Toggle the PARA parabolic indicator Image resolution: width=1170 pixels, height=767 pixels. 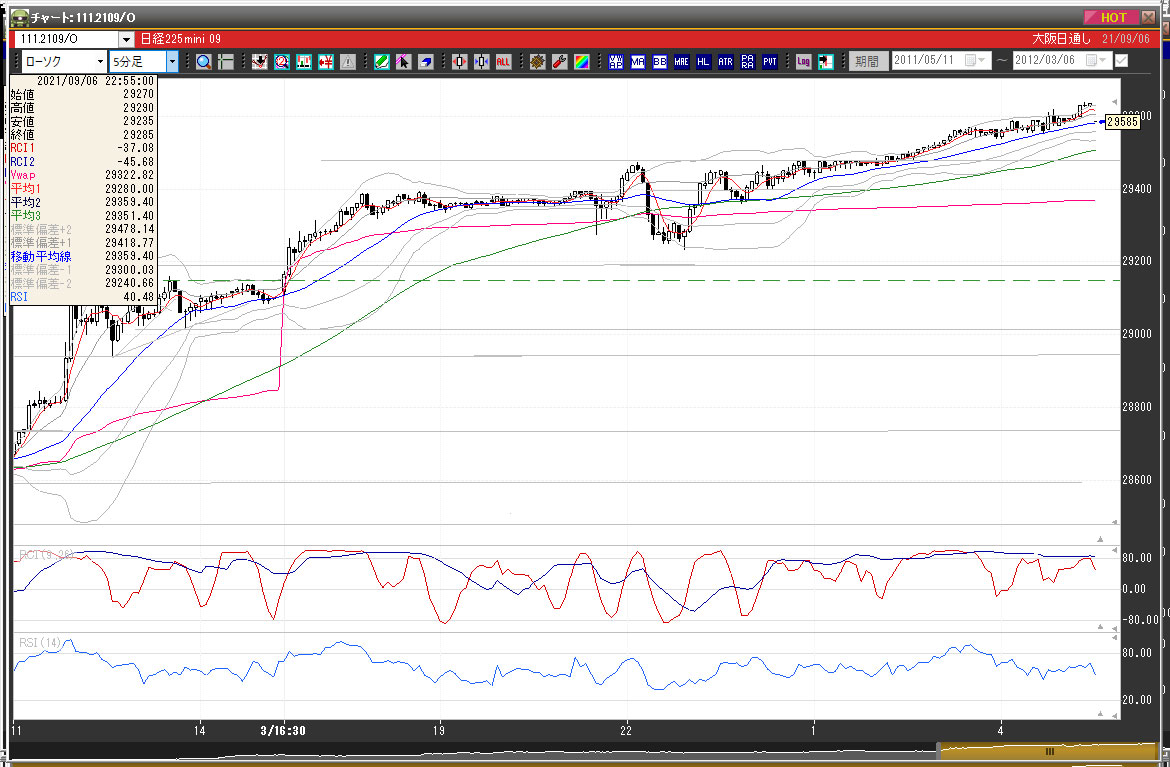[748, 62]
